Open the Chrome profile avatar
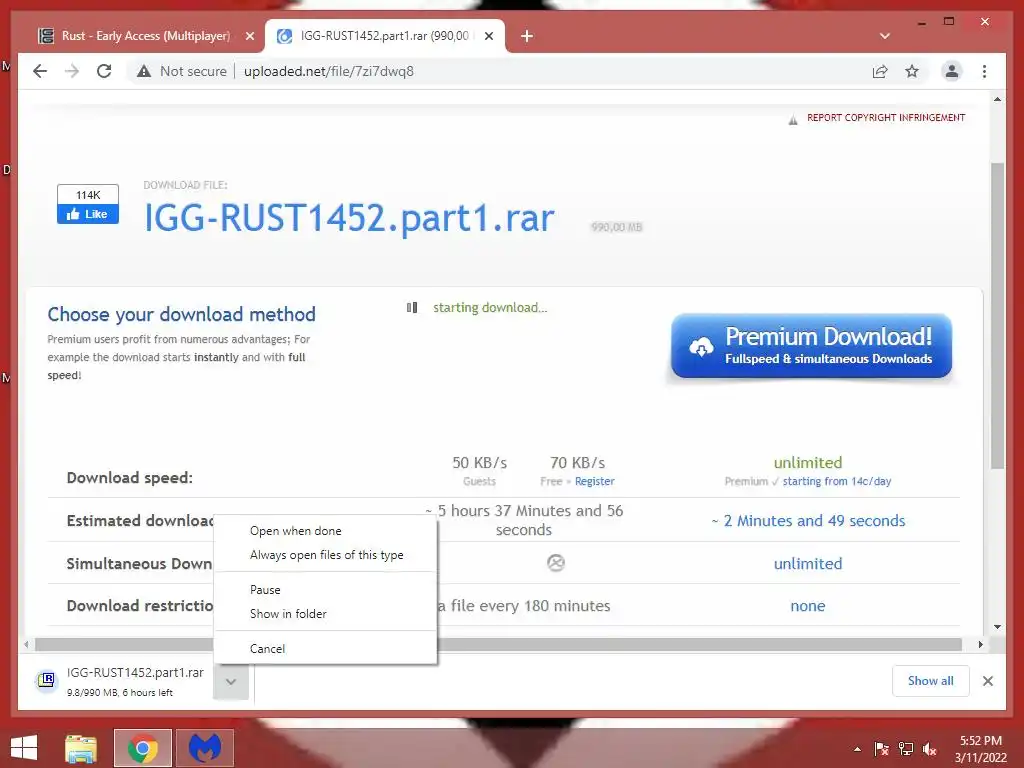 (952, 71)
